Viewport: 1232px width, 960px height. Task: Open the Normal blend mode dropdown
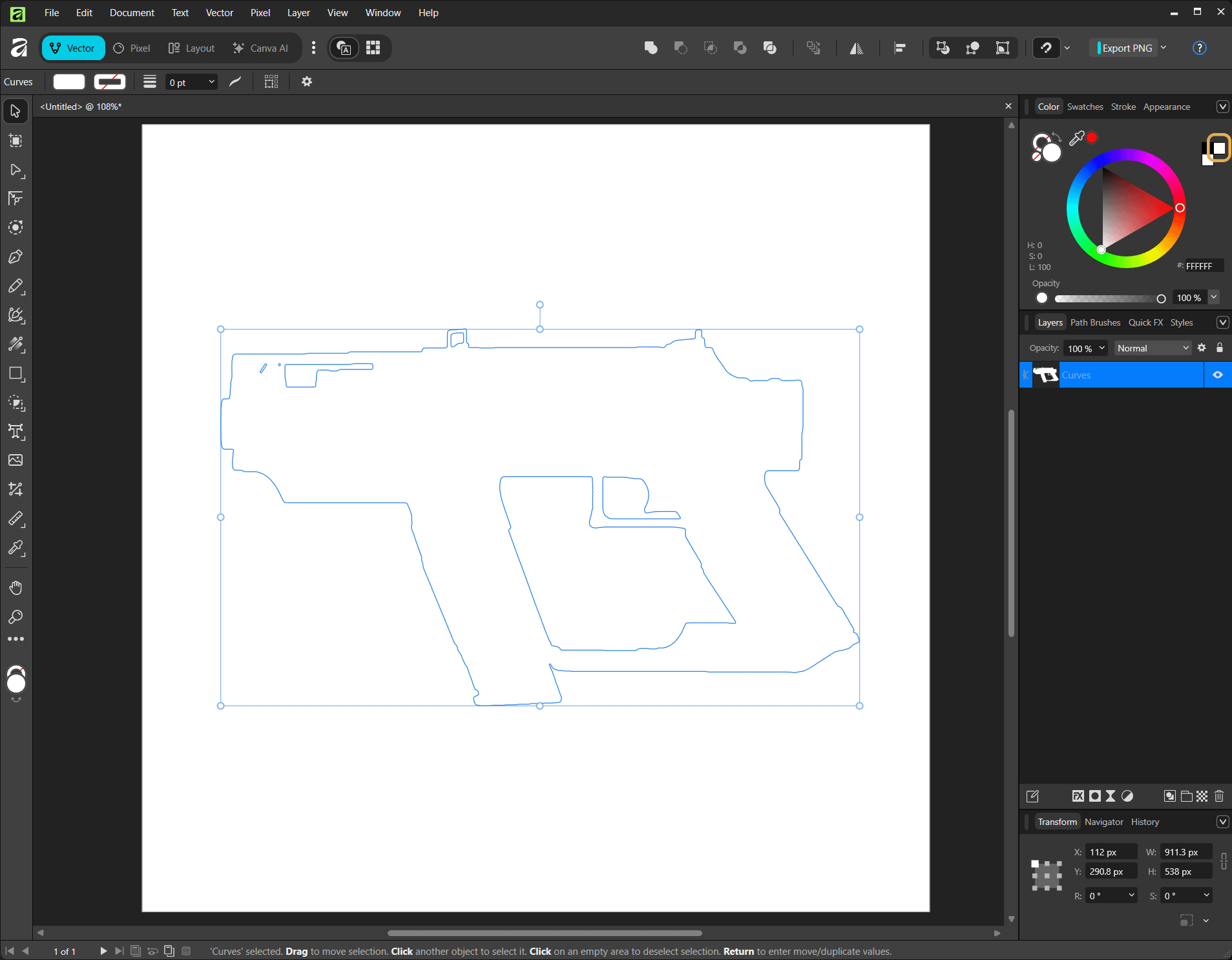click(x=1153, y=348)
